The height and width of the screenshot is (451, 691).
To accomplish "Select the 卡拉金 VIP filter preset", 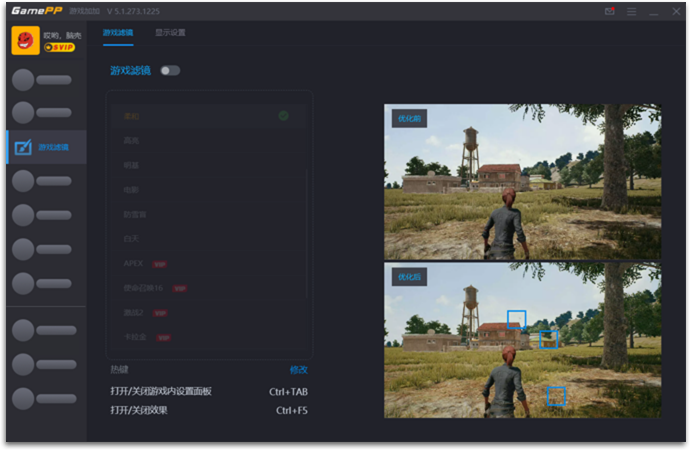I will [208, 337].
